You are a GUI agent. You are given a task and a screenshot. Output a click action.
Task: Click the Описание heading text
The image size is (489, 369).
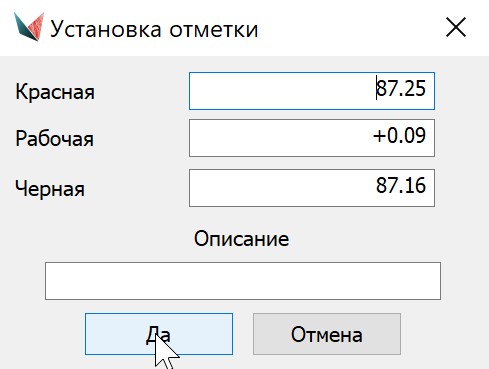(242, 239)
